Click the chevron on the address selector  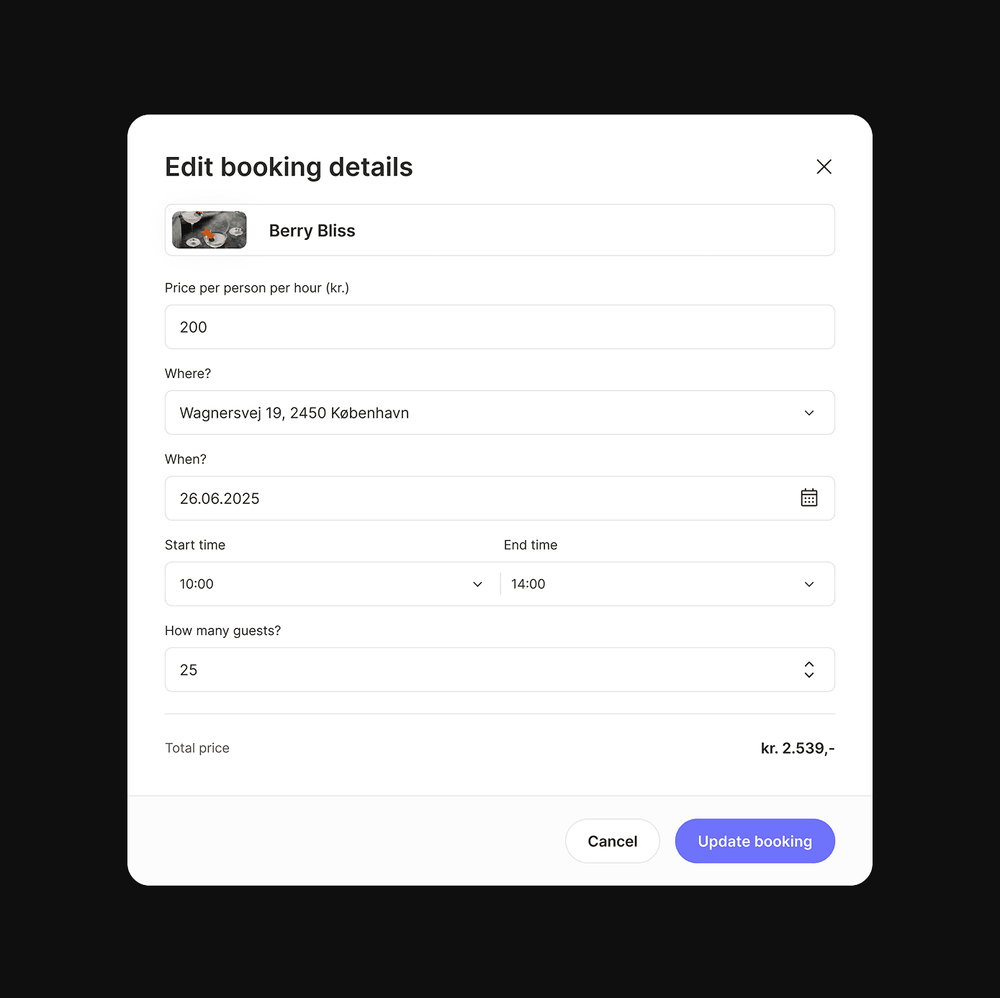click(x=808, y=412)
